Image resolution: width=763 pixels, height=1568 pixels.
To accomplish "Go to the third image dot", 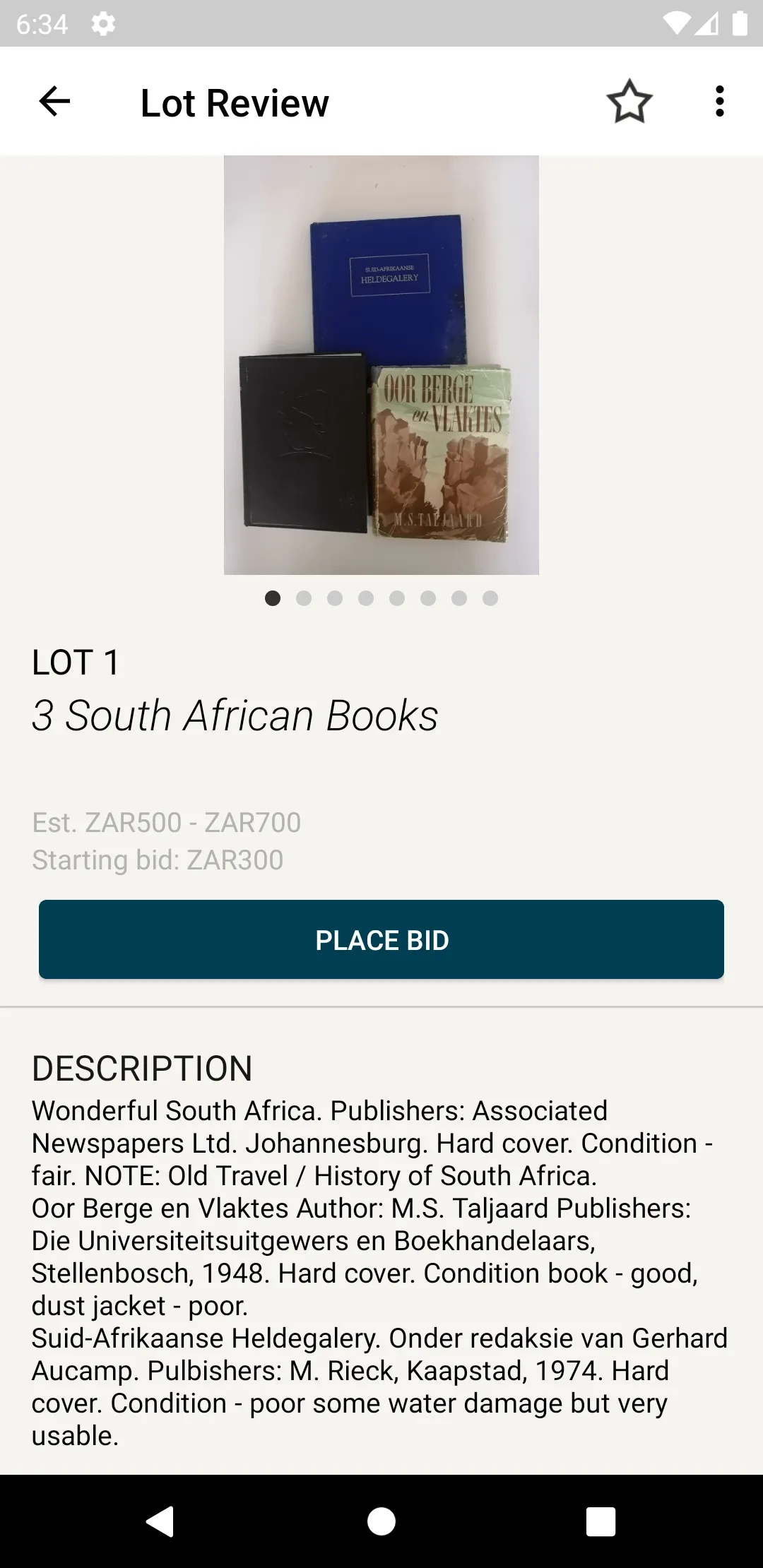I will click(335, 599).
